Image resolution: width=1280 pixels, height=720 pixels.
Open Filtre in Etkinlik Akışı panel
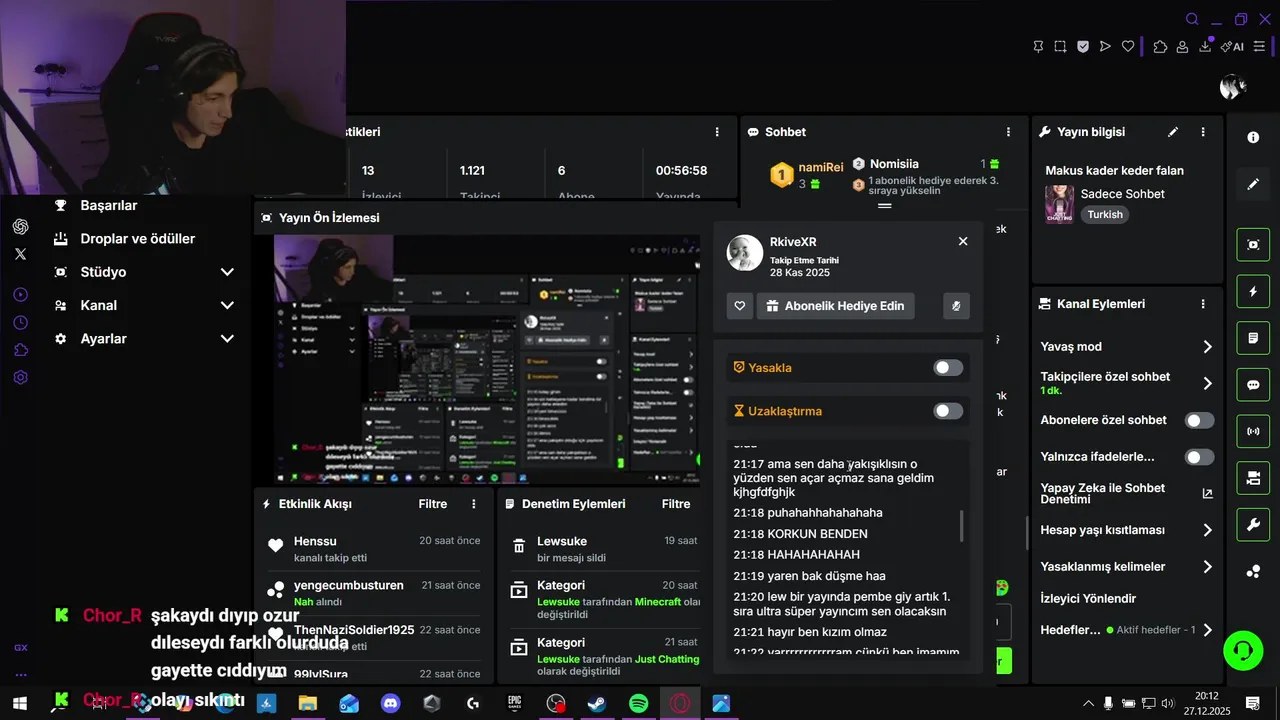click(432, 504)
